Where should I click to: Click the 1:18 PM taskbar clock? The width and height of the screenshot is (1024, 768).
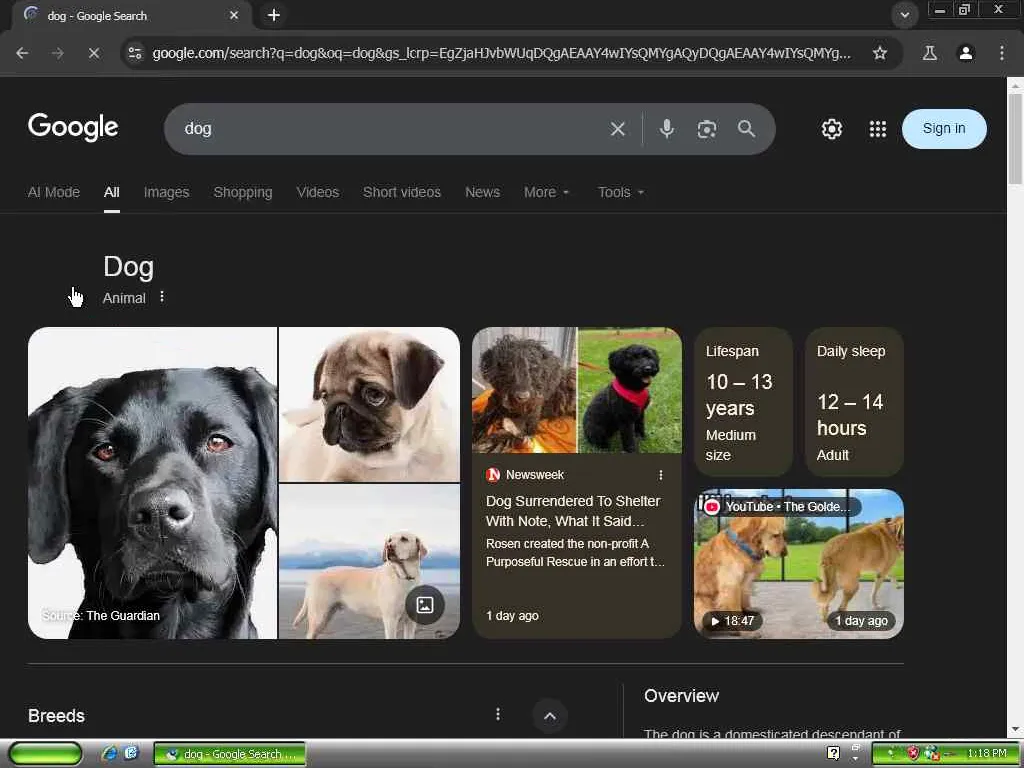click(x=987, y=754)
